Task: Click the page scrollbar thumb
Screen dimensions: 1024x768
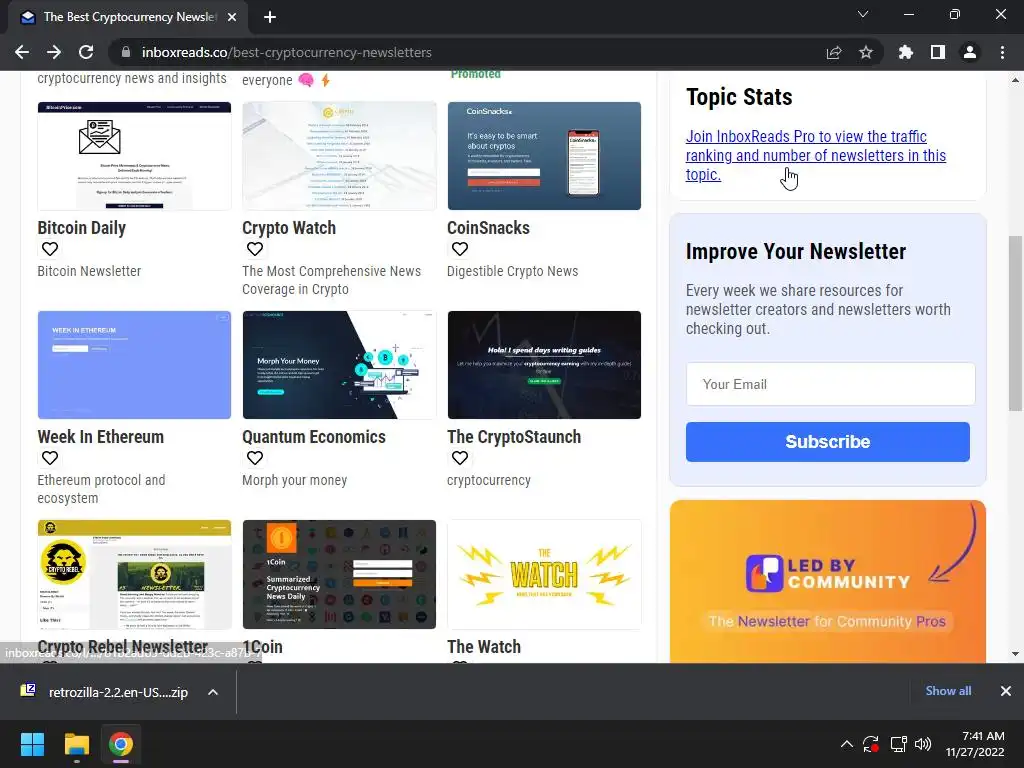Action: coord(1015,323)
